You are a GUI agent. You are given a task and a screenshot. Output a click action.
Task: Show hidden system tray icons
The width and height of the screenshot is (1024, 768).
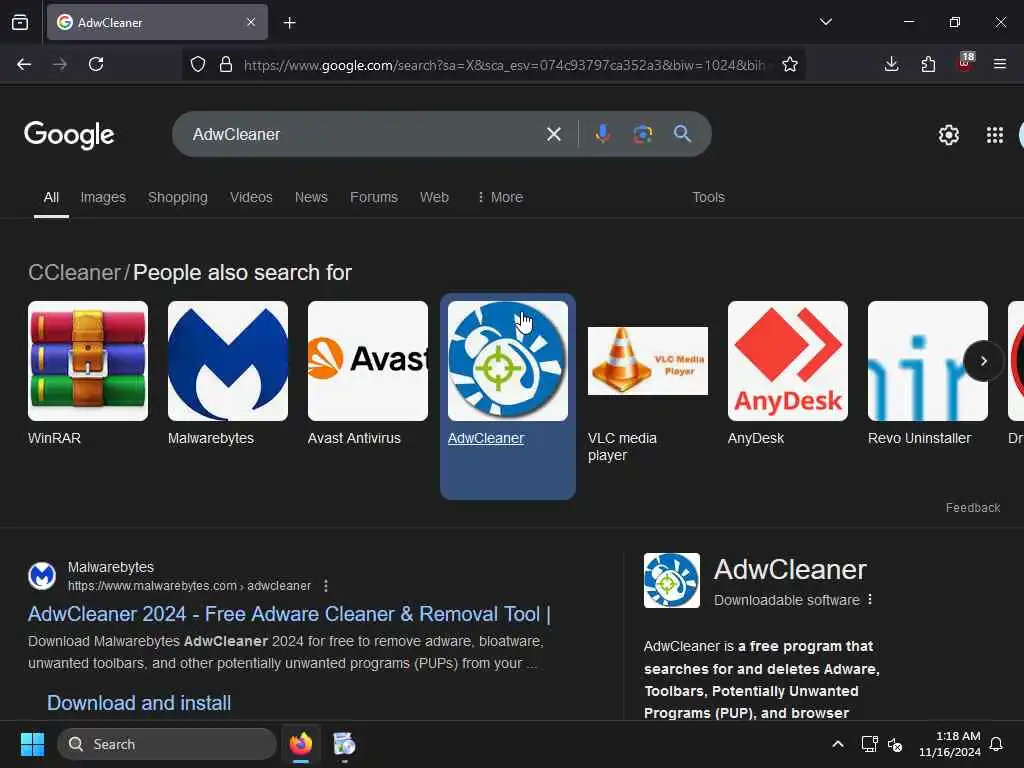(x=838, y=744)
